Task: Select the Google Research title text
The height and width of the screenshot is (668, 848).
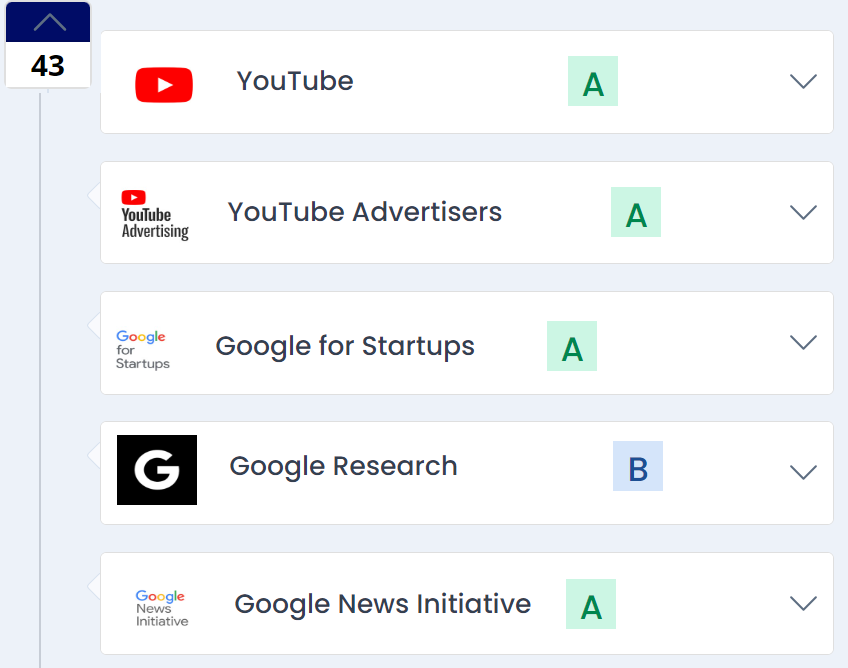Action: point(343,467)
